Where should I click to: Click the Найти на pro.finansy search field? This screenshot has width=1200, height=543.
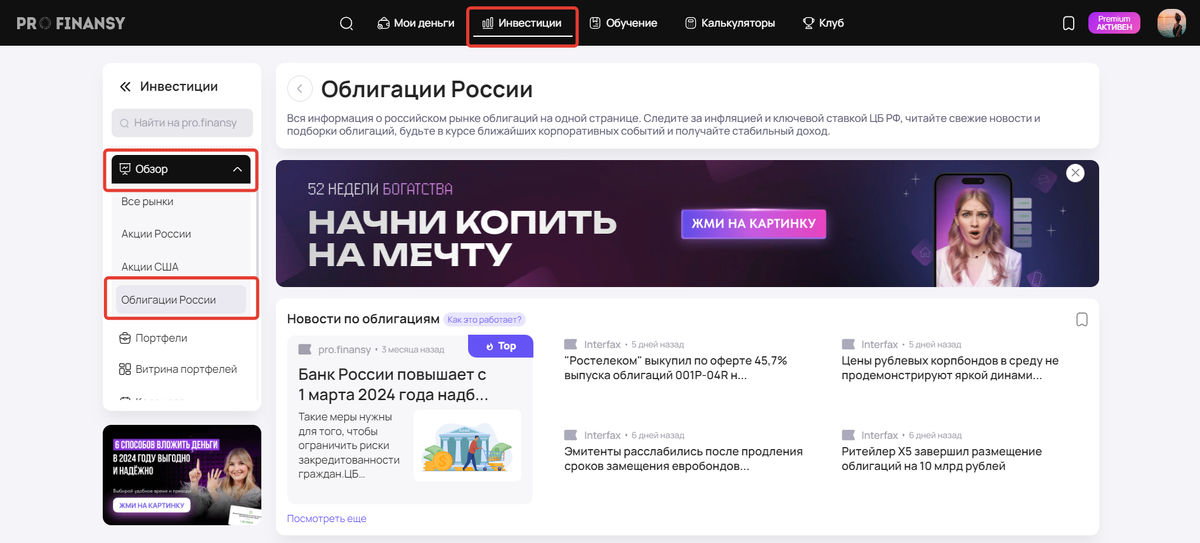(182, 123)
